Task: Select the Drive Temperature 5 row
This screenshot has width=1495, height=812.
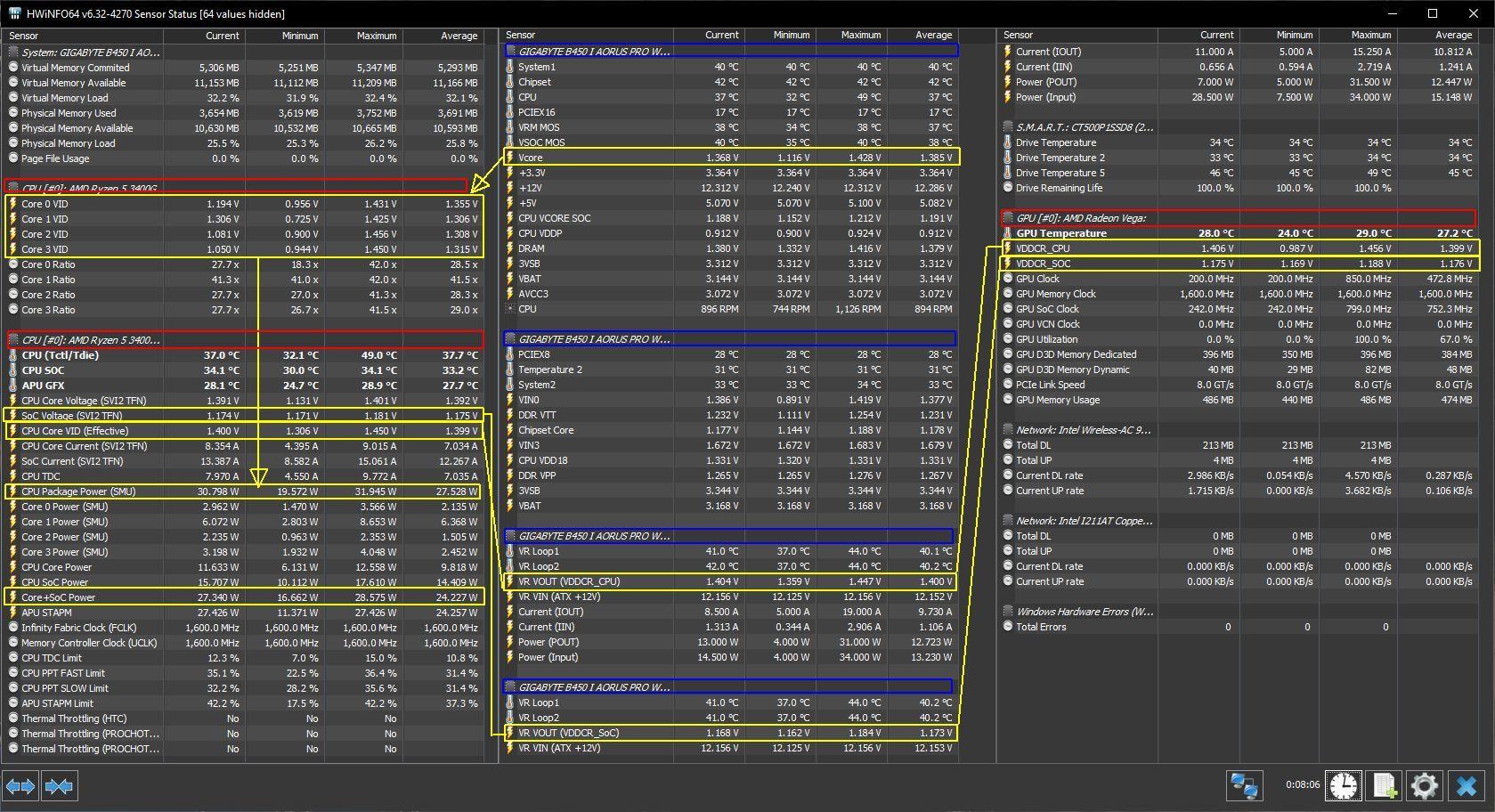Action: coord(1239,173)
